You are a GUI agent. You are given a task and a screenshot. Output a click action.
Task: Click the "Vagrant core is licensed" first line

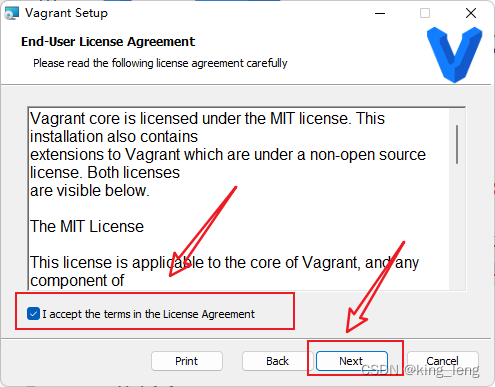[207, 118]
